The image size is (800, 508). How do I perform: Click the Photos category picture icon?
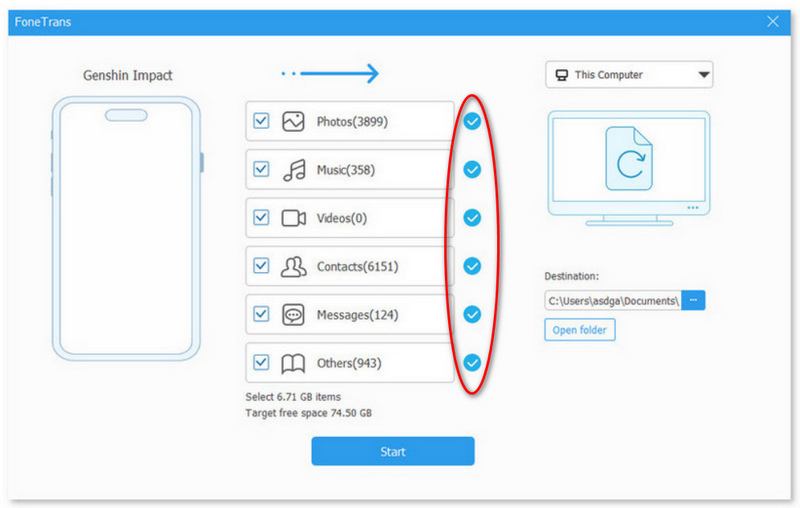point(293,122)
